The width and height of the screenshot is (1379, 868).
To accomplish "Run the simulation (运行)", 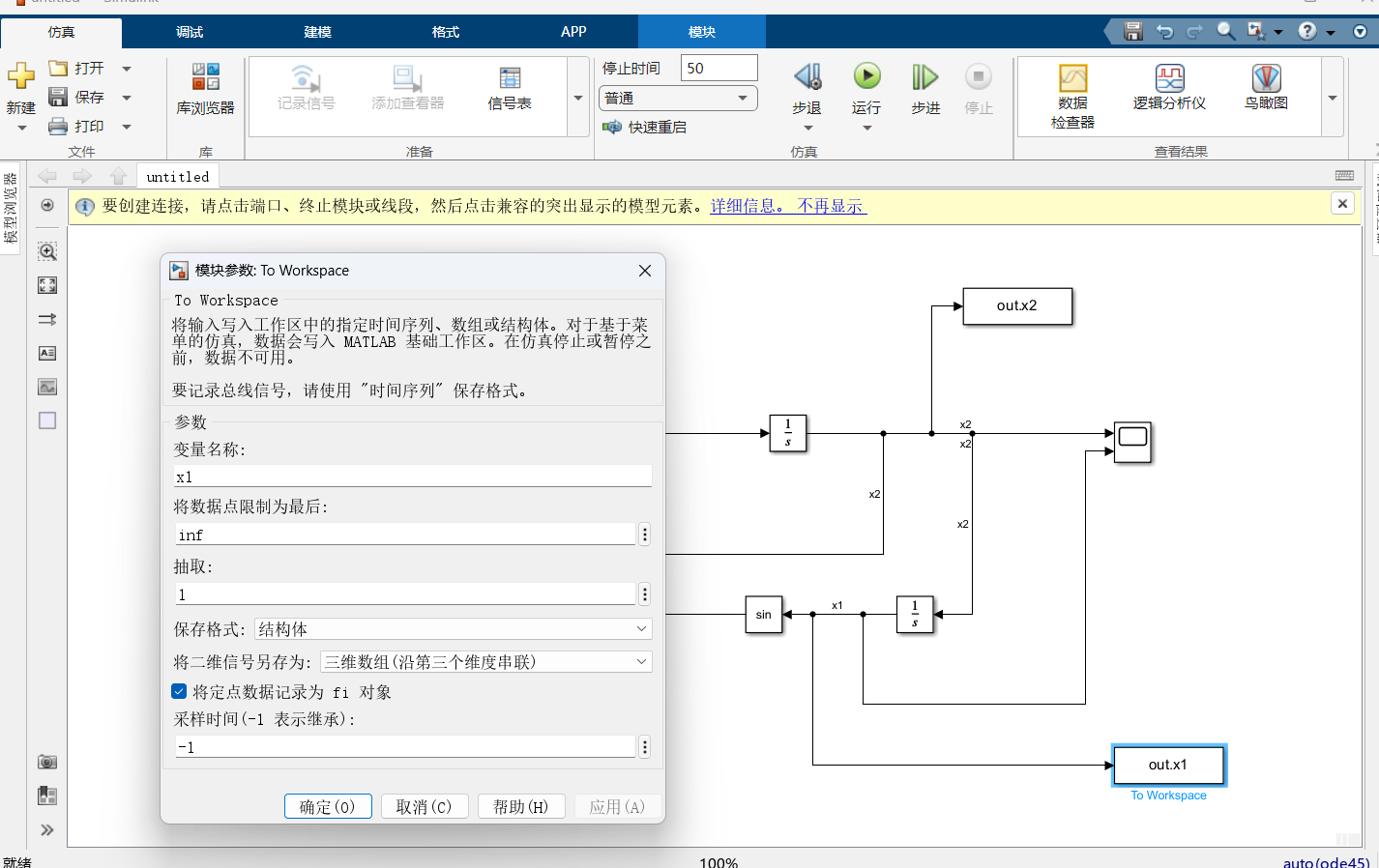I will point(866,90).
